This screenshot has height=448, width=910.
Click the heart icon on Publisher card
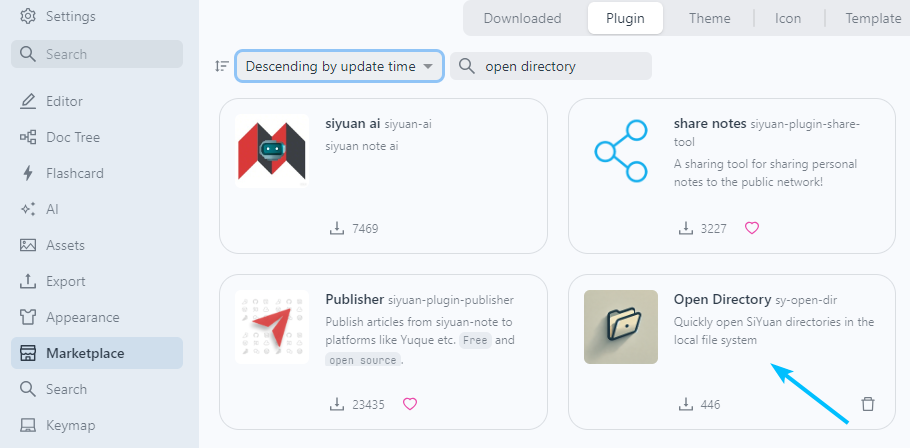(409, 404)
